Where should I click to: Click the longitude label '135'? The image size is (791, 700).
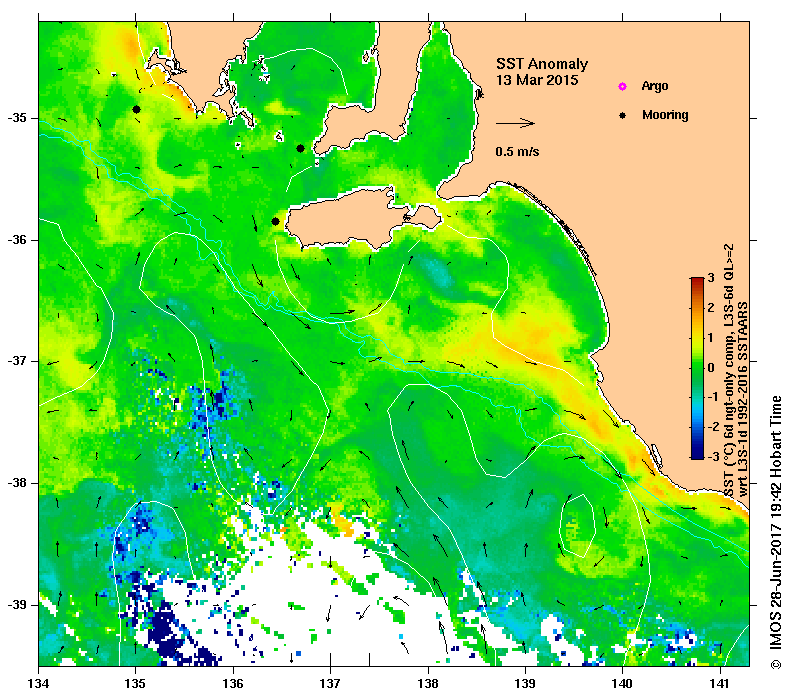[135, 684]
